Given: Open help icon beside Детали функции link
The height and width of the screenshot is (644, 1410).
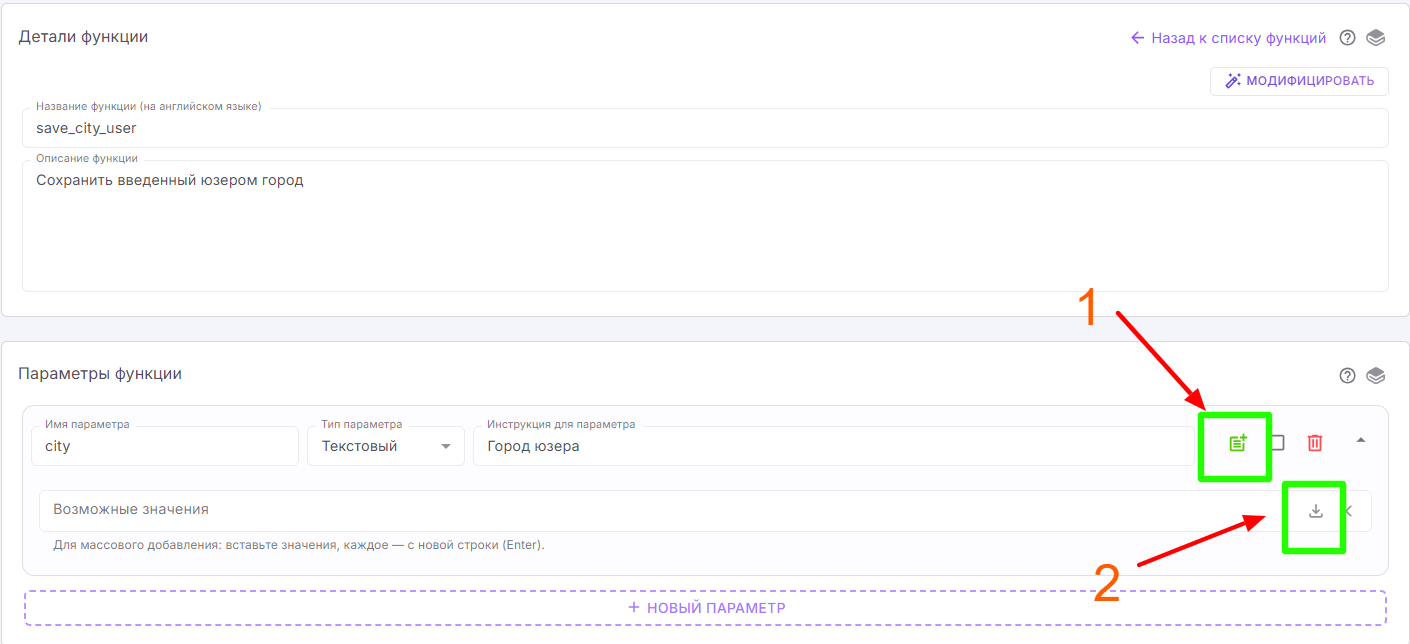Looking at the screenshot, I should pos(1347,38).
